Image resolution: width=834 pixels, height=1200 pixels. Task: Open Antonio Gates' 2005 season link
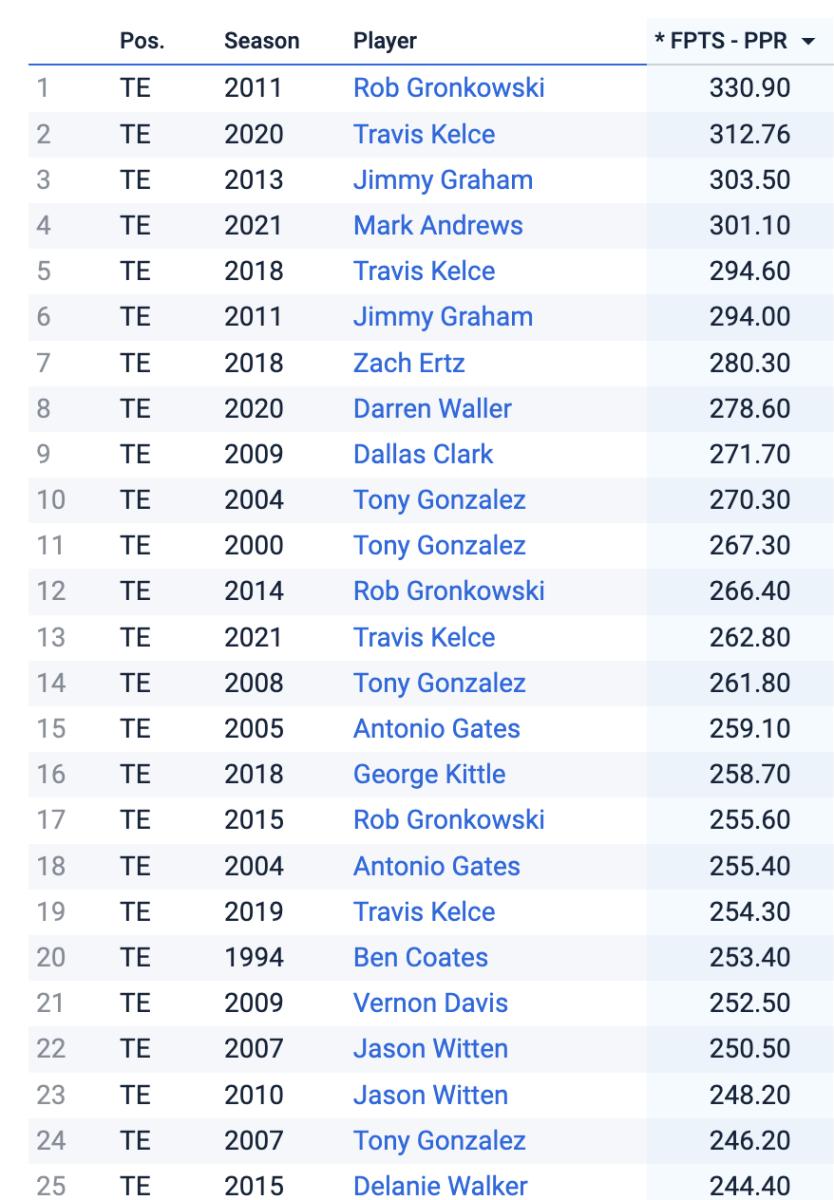(436, 729)
